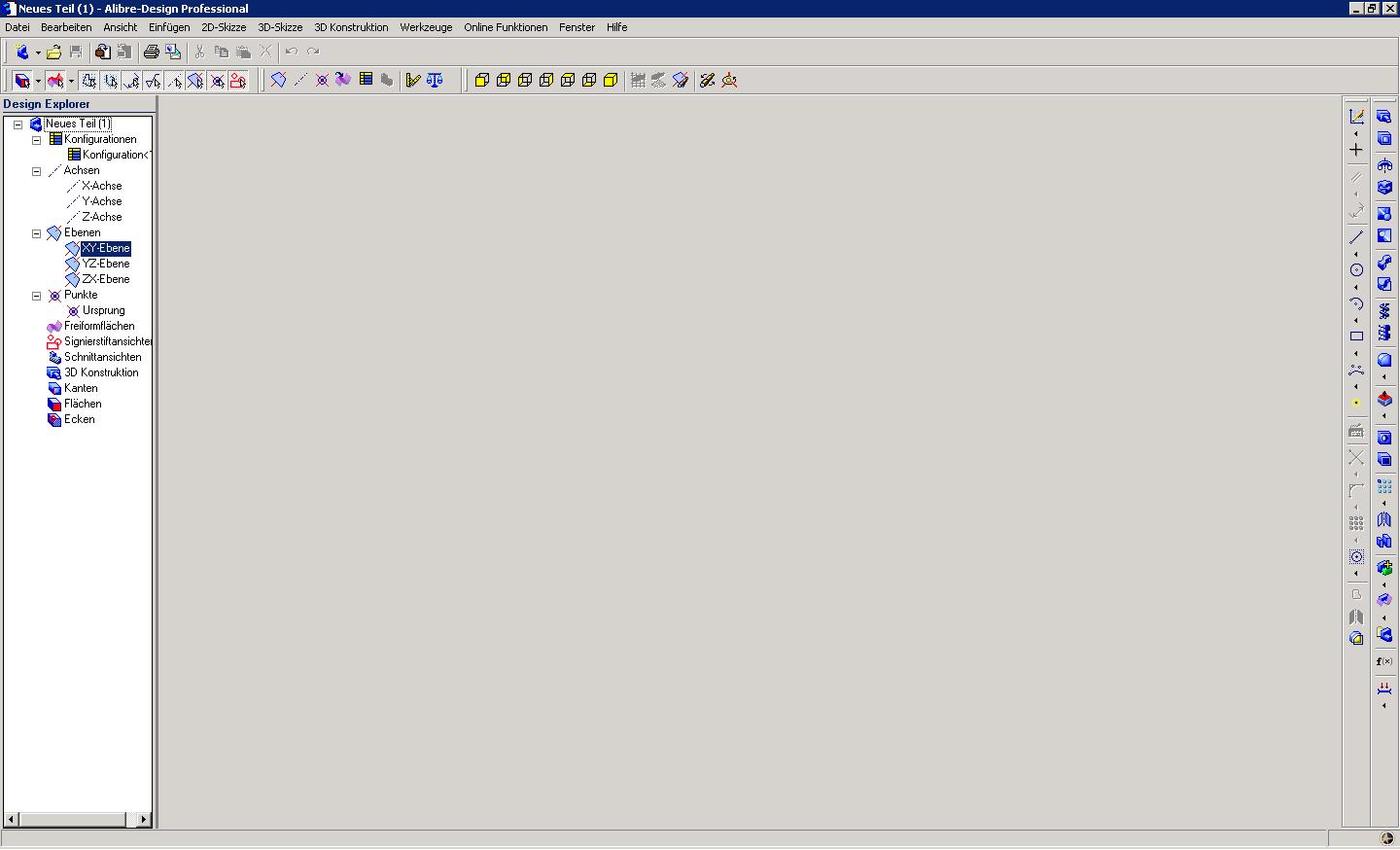Click the insert plane toolbar icon
This screenshot has height=850, width=1400.
(279, 81)
